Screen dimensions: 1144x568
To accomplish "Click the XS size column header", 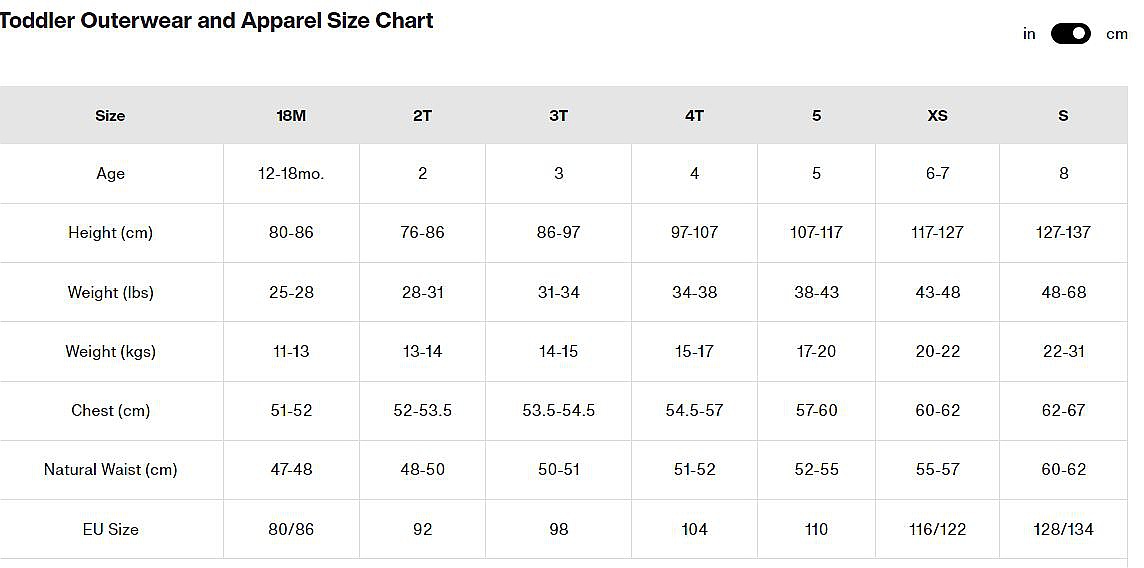I will click(937, 115).
